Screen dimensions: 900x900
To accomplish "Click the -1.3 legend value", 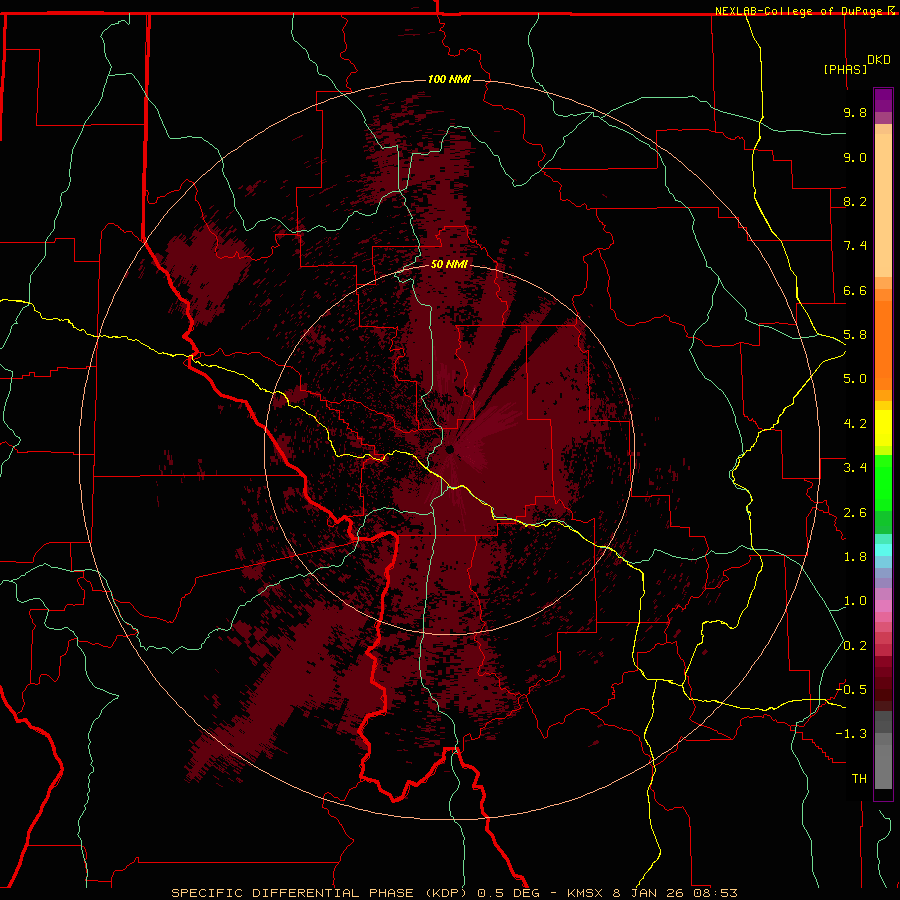I will click(851, 734).
